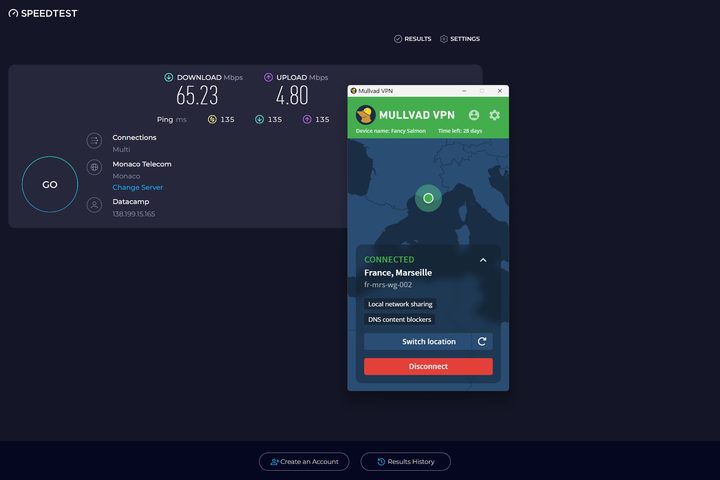Open Results History
720x480 pixels.
point(405,462)
